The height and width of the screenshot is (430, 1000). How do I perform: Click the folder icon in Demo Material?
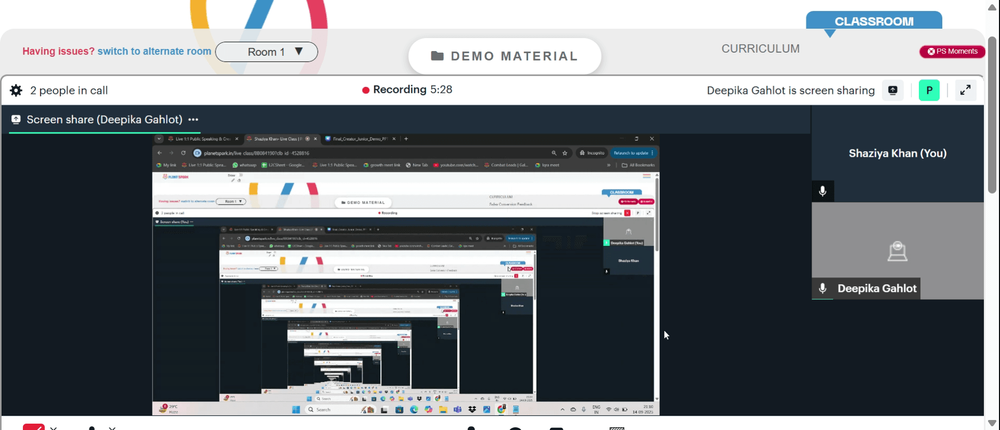(x=437, y=56)
